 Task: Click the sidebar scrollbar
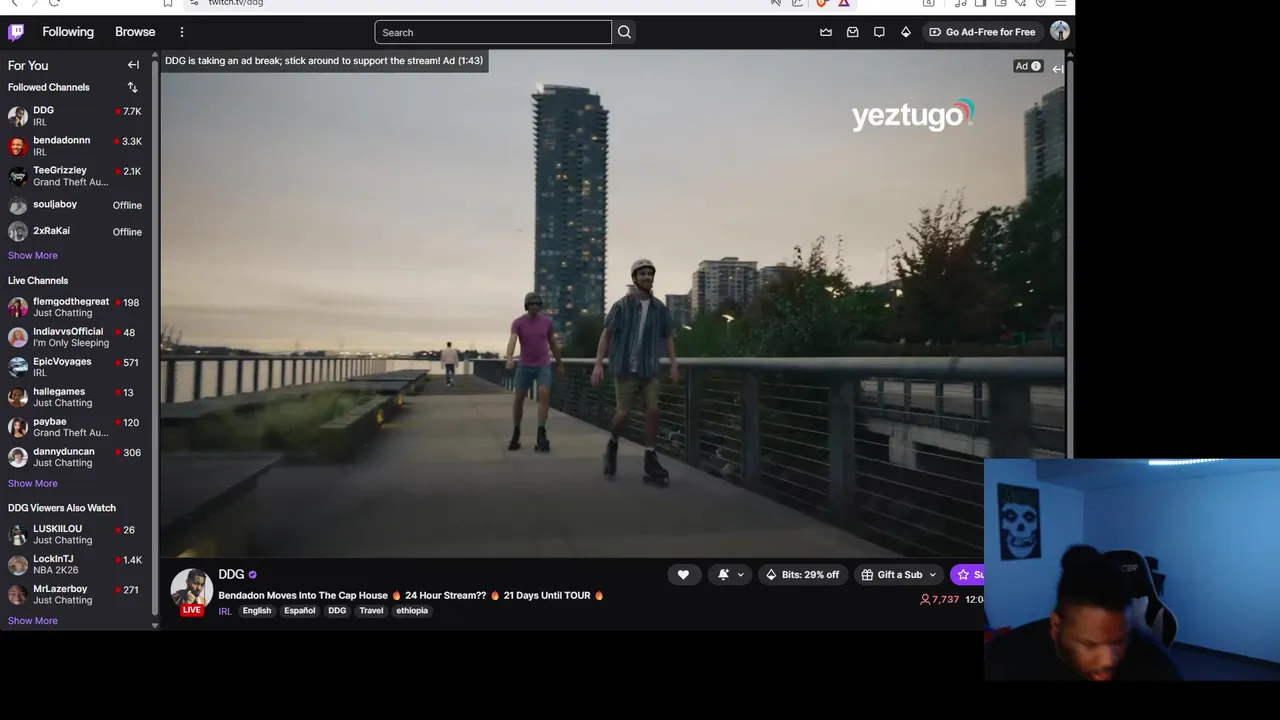click(x=154, y=340)
